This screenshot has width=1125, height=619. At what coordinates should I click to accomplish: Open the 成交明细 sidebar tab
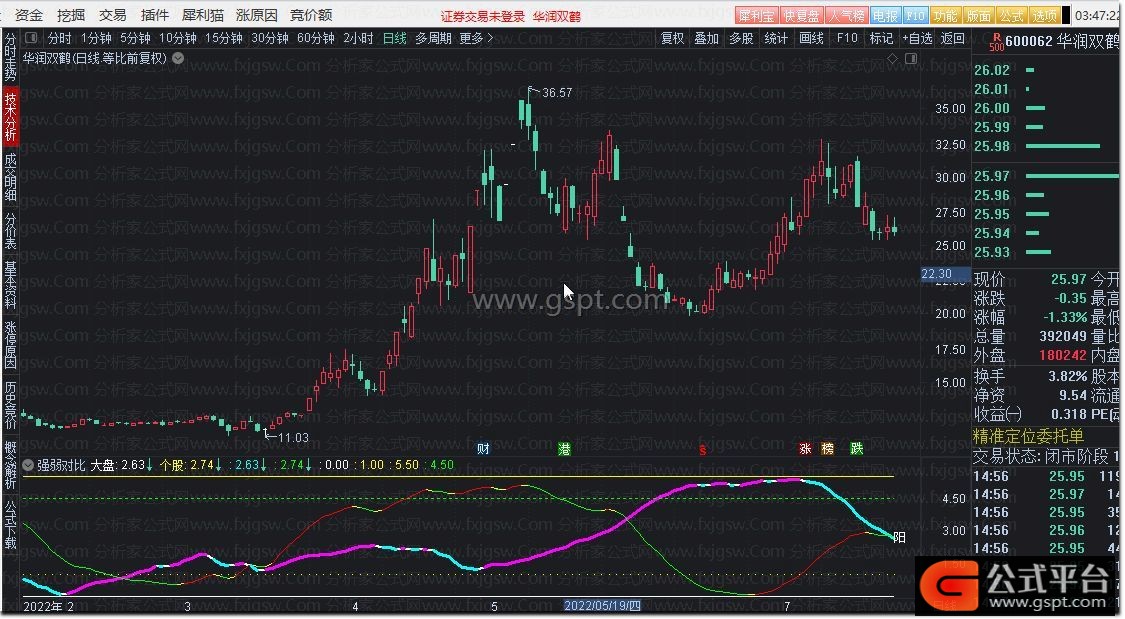[x=10, y=176]
